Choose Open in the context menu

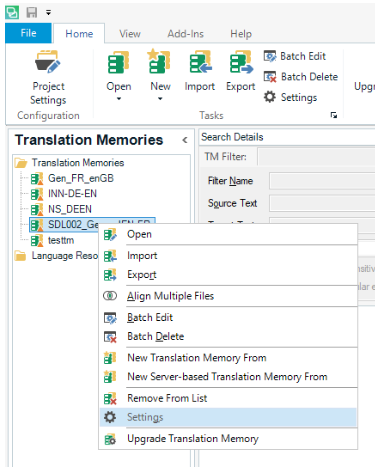[228, 234]
